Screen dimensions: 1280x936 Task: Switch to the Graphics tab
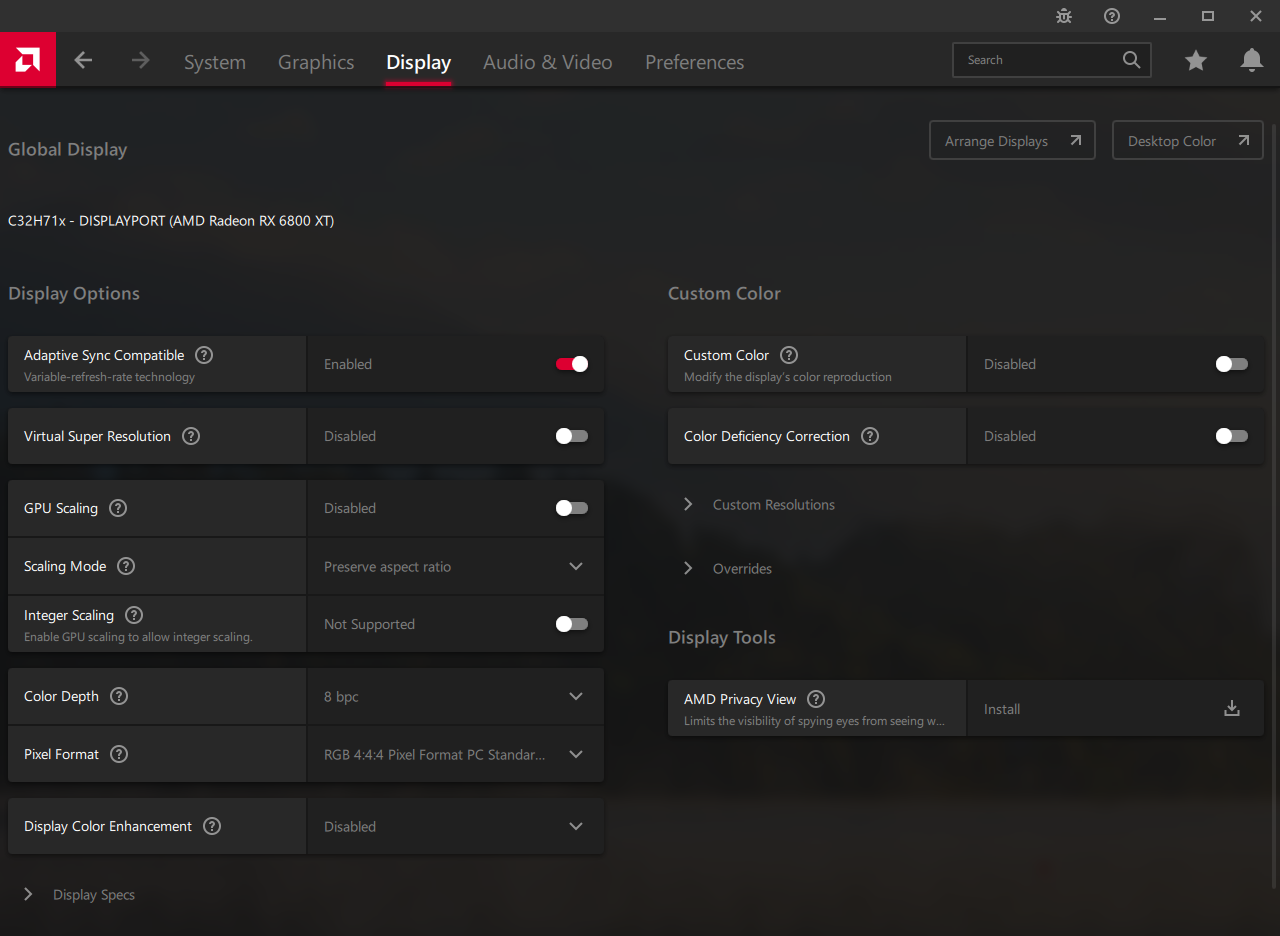point(316,62)
